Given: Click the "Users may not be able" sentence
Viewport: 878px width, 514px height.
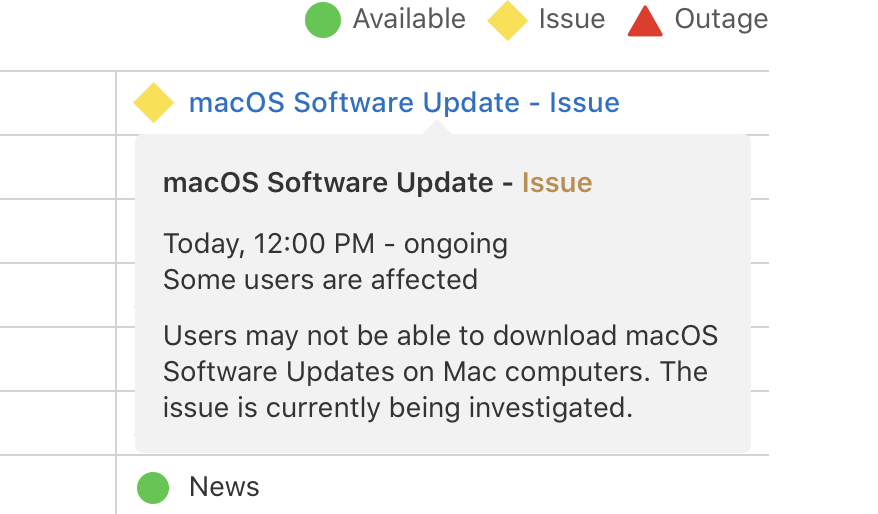Looking at the screenshot, I should point(440,335).
